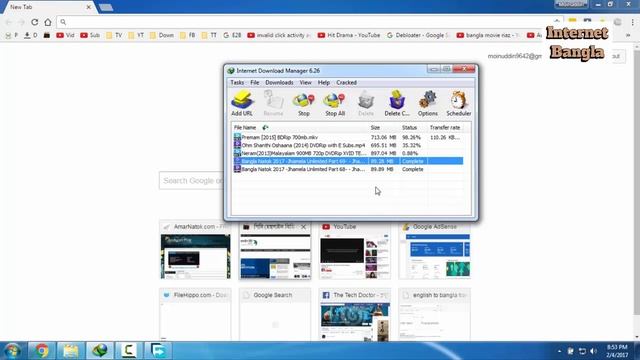Open the FB bookmarks folder
640x360 pixels.
coord(187,36)
